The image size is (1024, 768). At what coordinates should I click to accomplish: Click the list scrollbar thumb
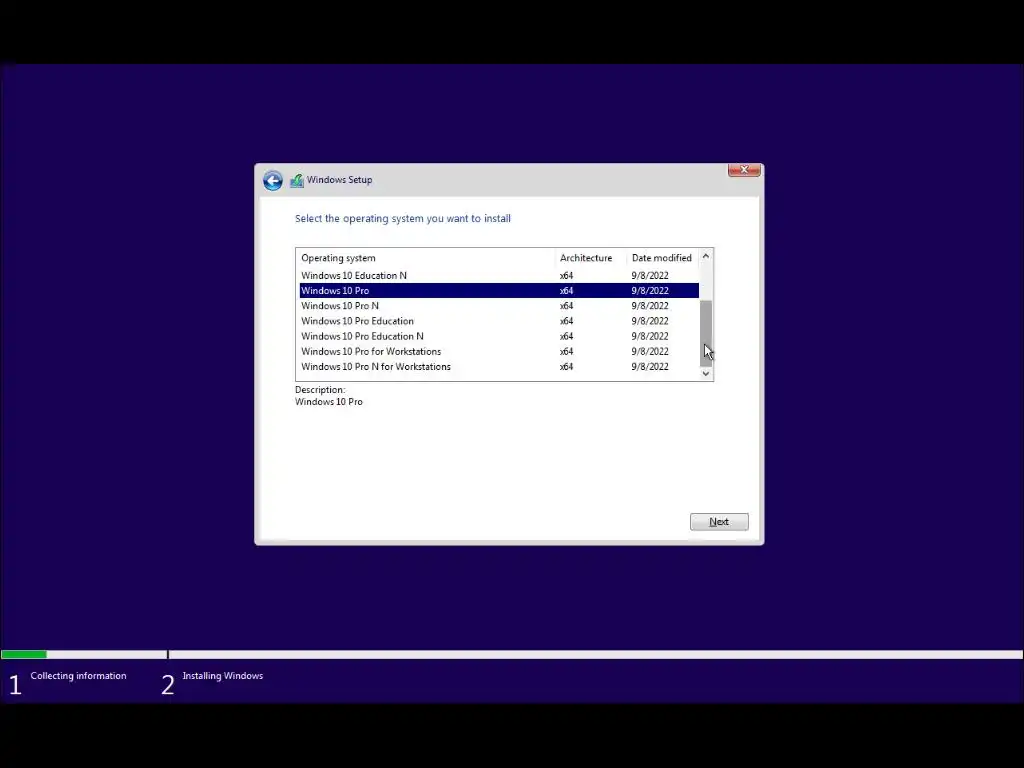[706, 332]
